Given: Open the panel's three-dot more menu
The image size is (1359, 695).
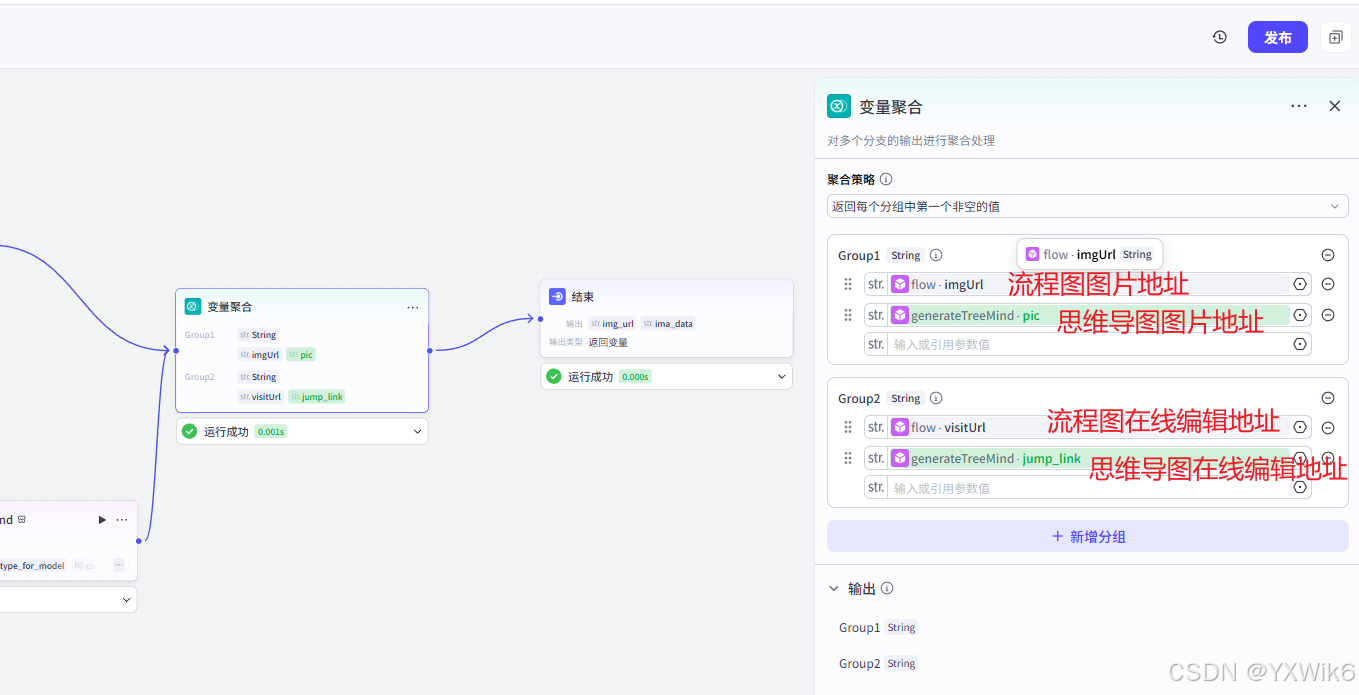Looking at the screenshot, I should coord(1298,106).
